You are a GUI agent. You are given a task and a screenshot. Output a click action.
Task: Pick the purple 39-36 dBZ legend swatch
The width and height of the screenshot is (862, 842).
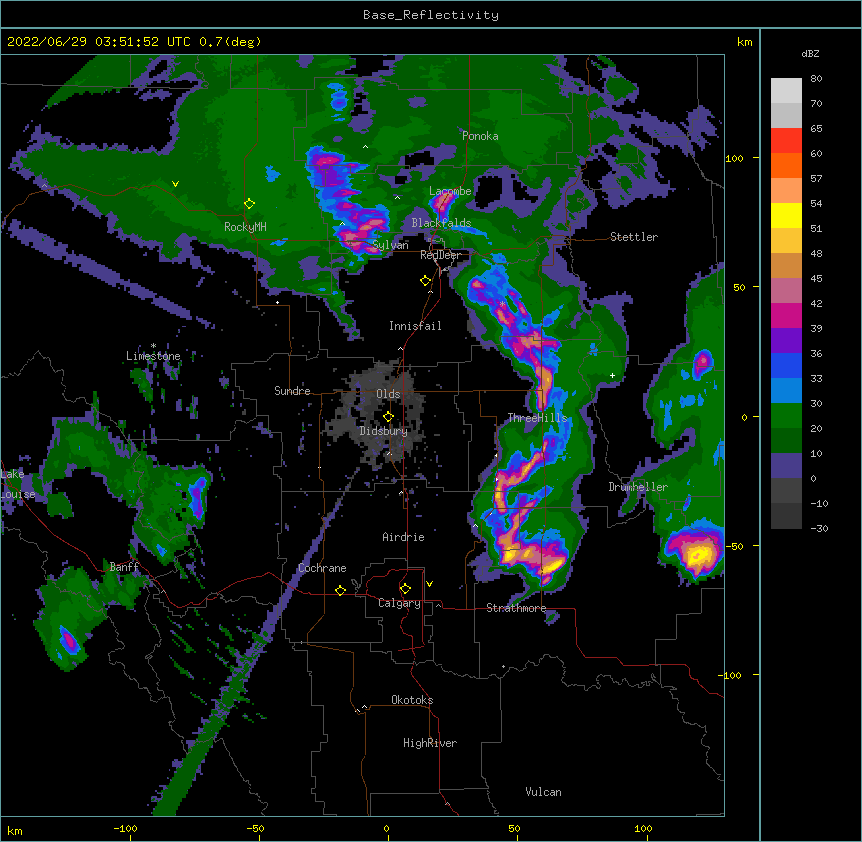pos(786,340)
